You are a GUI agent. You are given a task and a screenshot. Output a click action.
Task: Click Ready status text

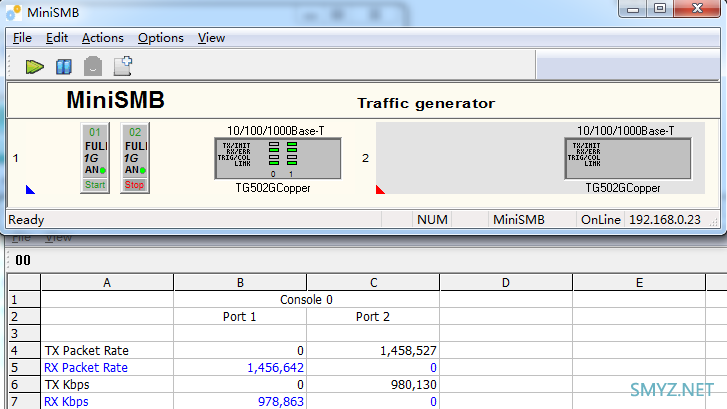pyautogui.click(x=26, y=220)
